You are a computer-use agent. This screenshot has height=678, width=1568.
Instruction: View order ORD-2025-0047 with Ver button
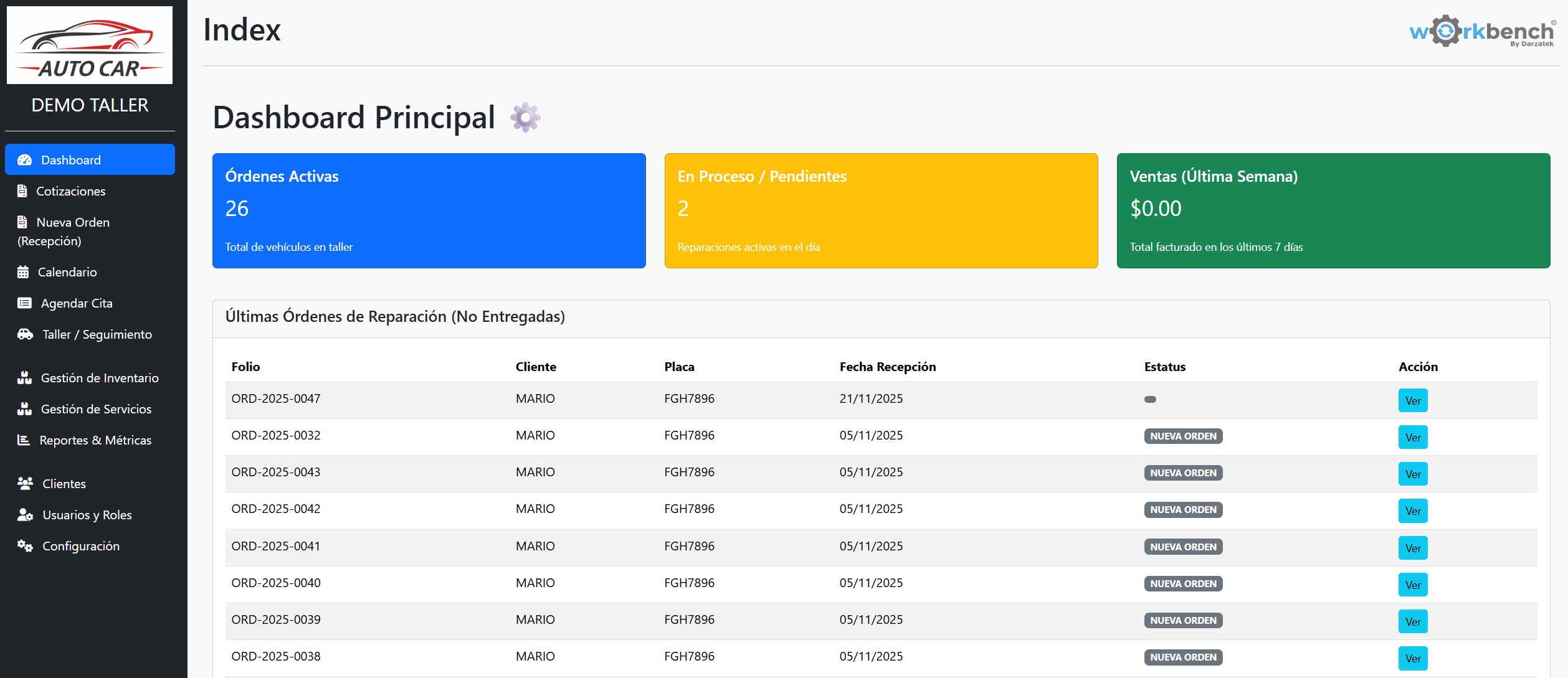(x=1412, y=400)
